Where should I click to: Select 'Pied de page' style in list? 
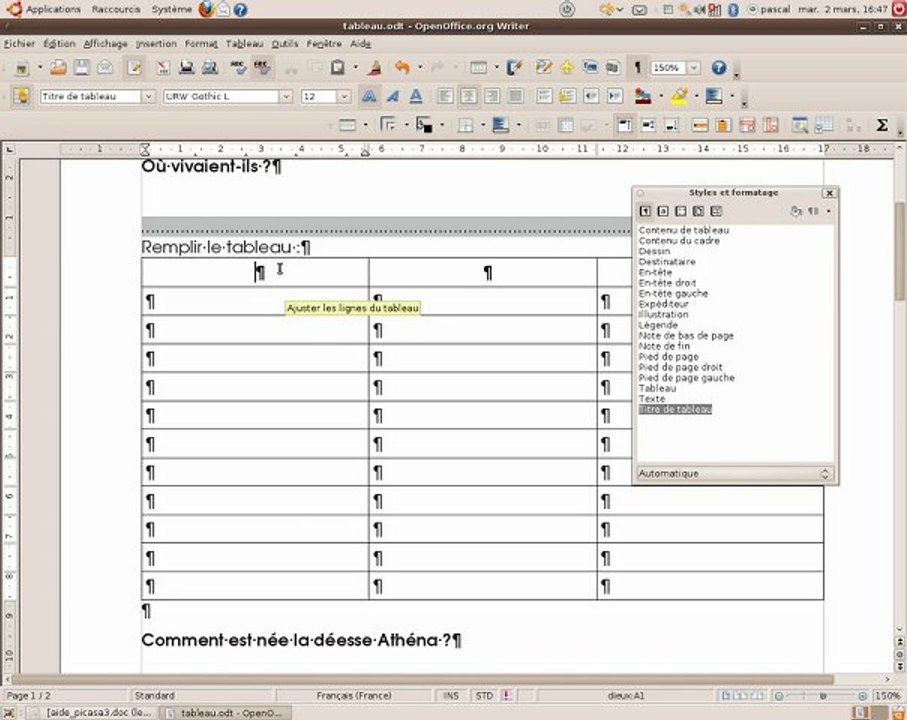[x=669, y=357]
